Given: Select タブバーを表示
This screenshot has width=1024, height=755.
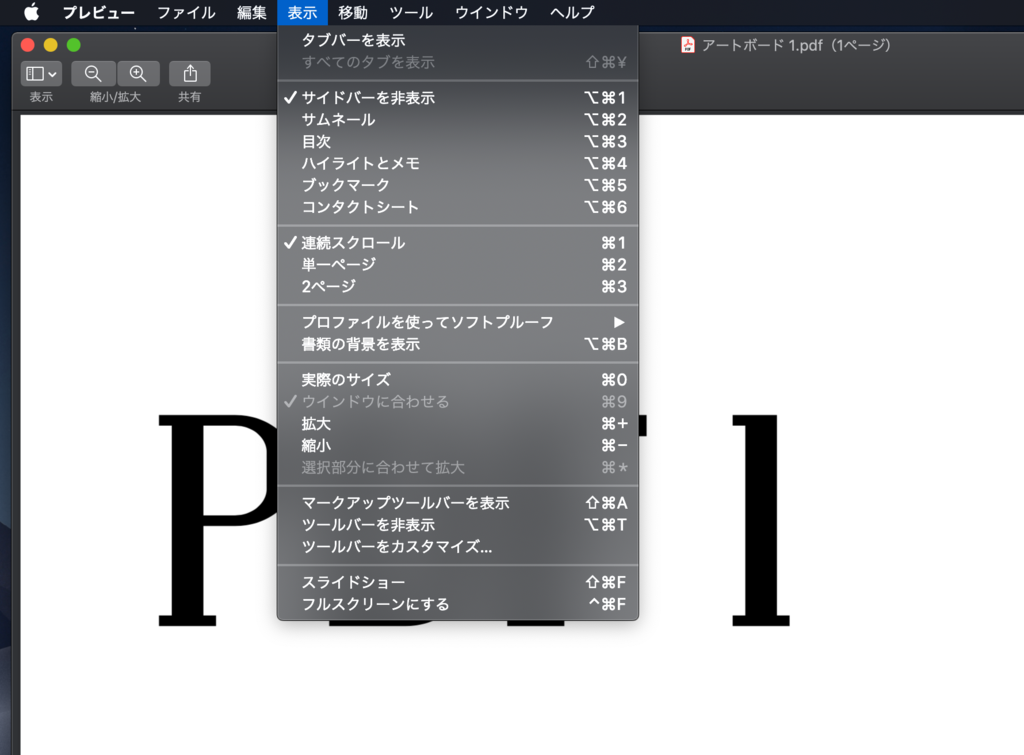Looking at the screenshot, I should (x=458, y=40).
